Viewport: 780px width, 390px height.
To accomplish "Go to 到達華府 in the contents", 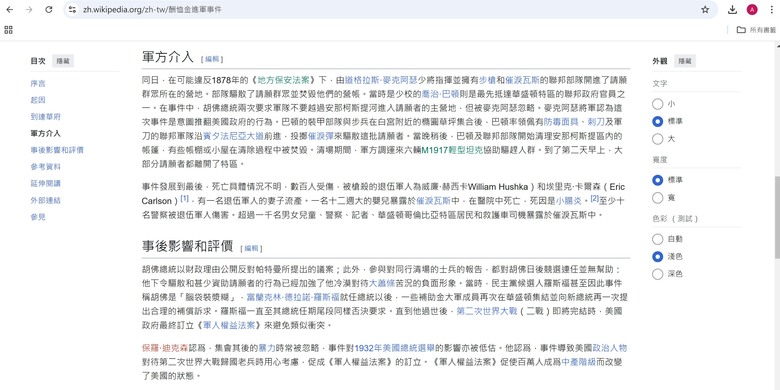I will point(45,117).
